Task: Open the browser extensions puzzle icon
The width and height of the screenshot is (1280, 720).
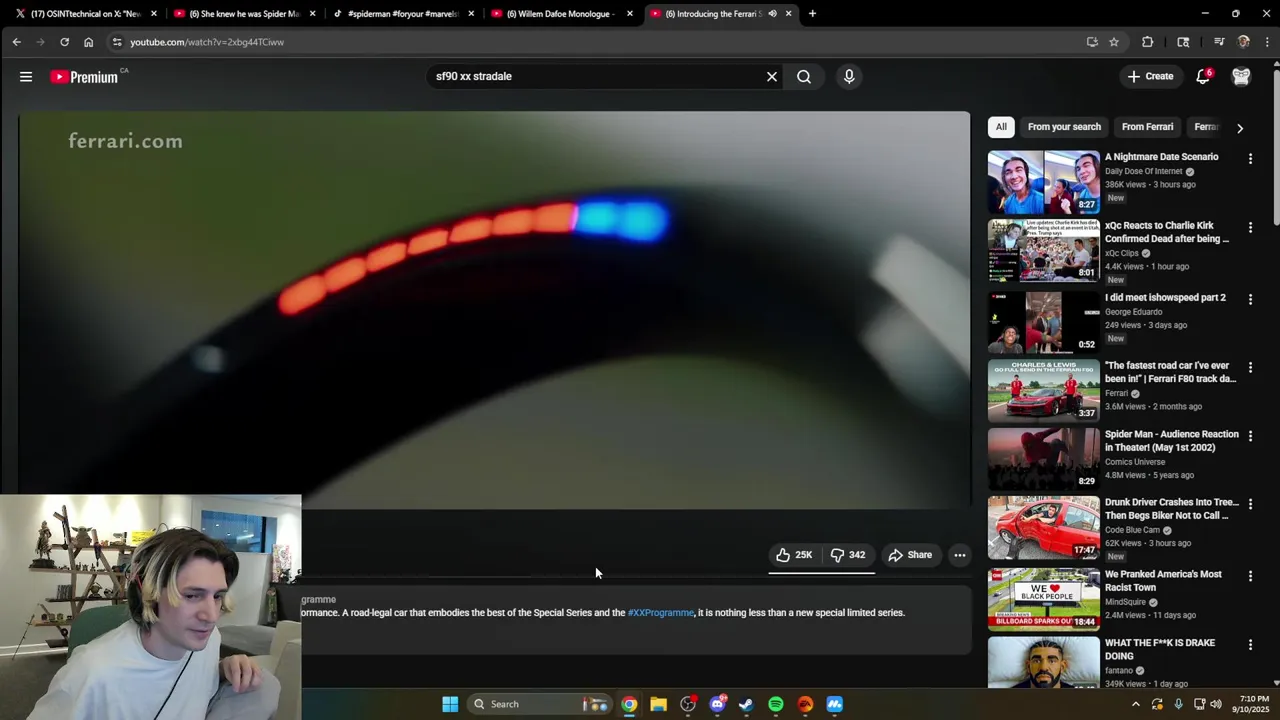Action: point(1147,42)
